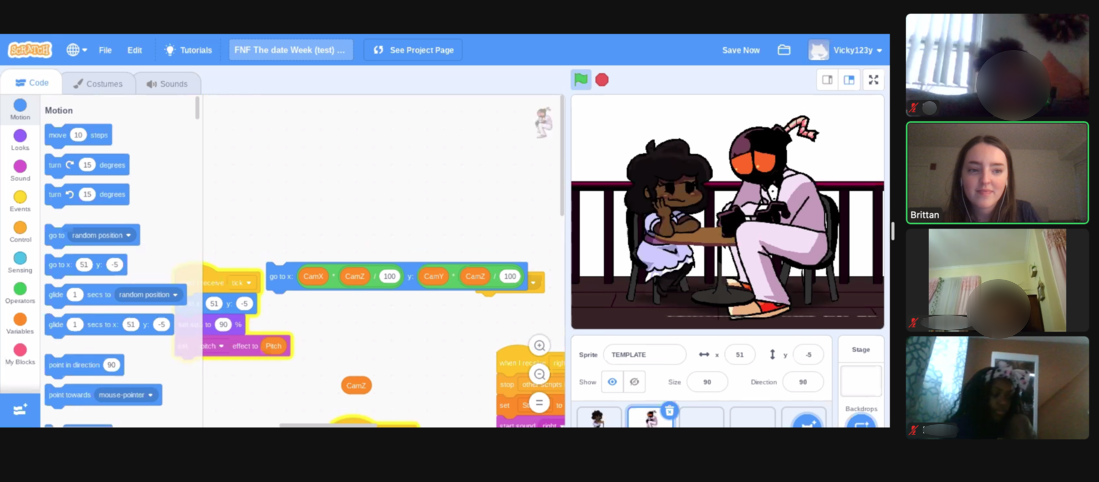This screenshot has height=482, width=1099.
Task: Select the My Blocks category
Action: (20, 354)
